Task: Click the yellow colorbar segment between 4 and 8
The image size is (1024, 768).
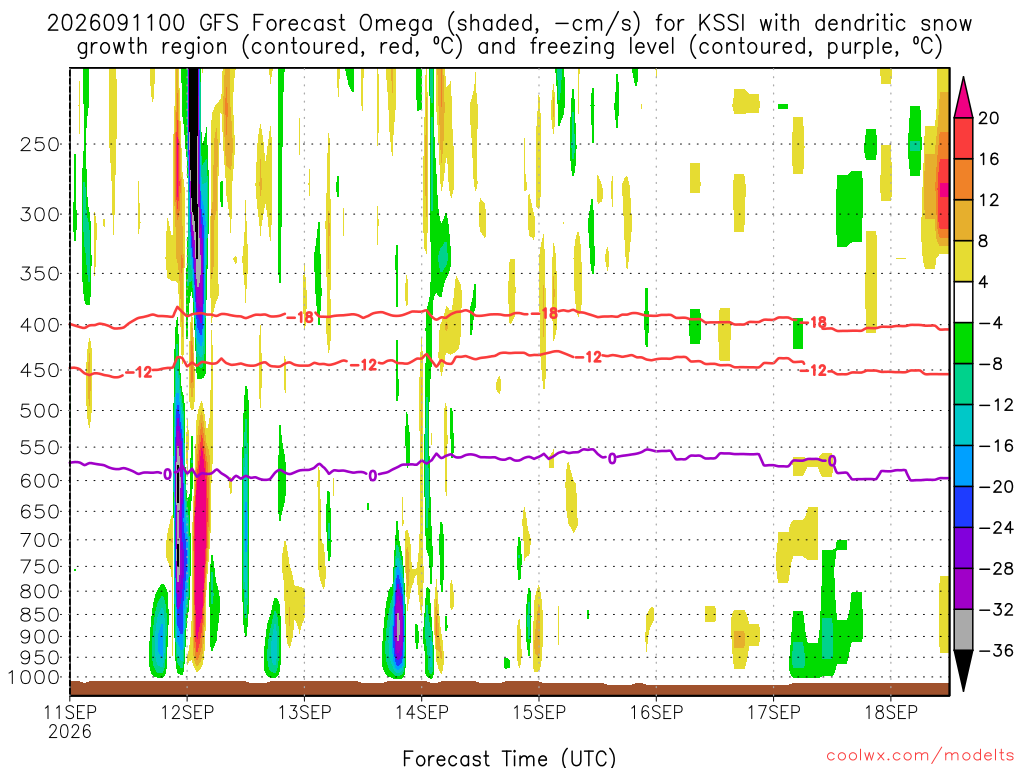Action: pyautogui.click(x=963, y=261)
